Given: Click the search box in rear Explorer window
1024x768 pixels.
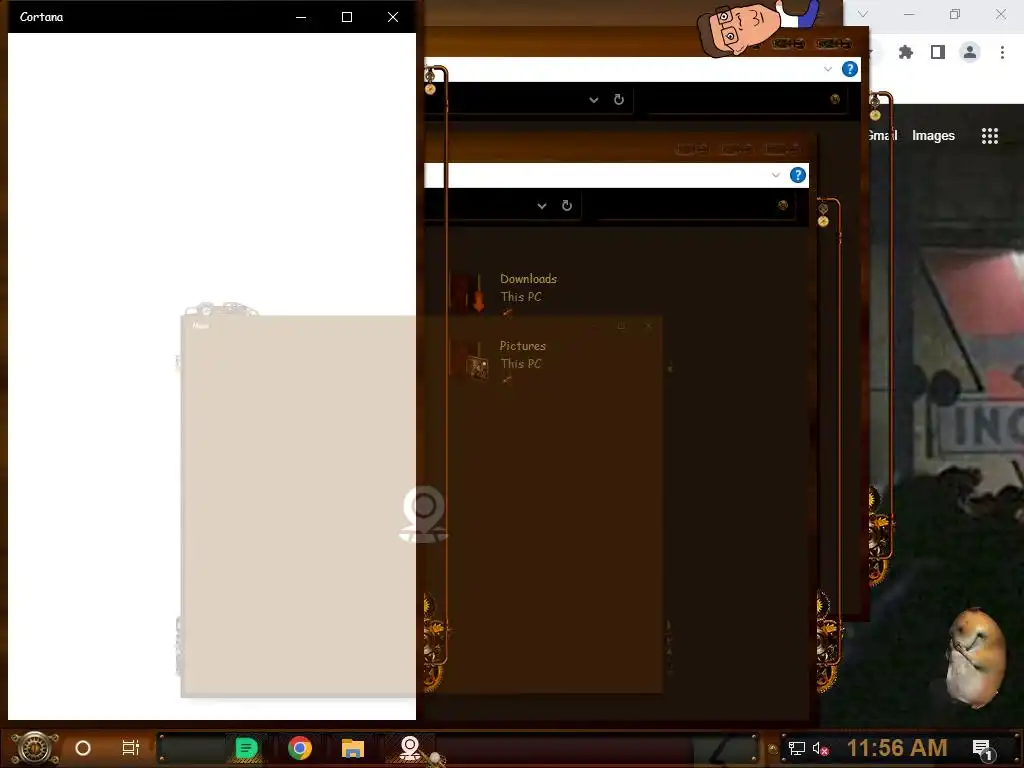Looking at the screenshot, I should coord(746,99).
